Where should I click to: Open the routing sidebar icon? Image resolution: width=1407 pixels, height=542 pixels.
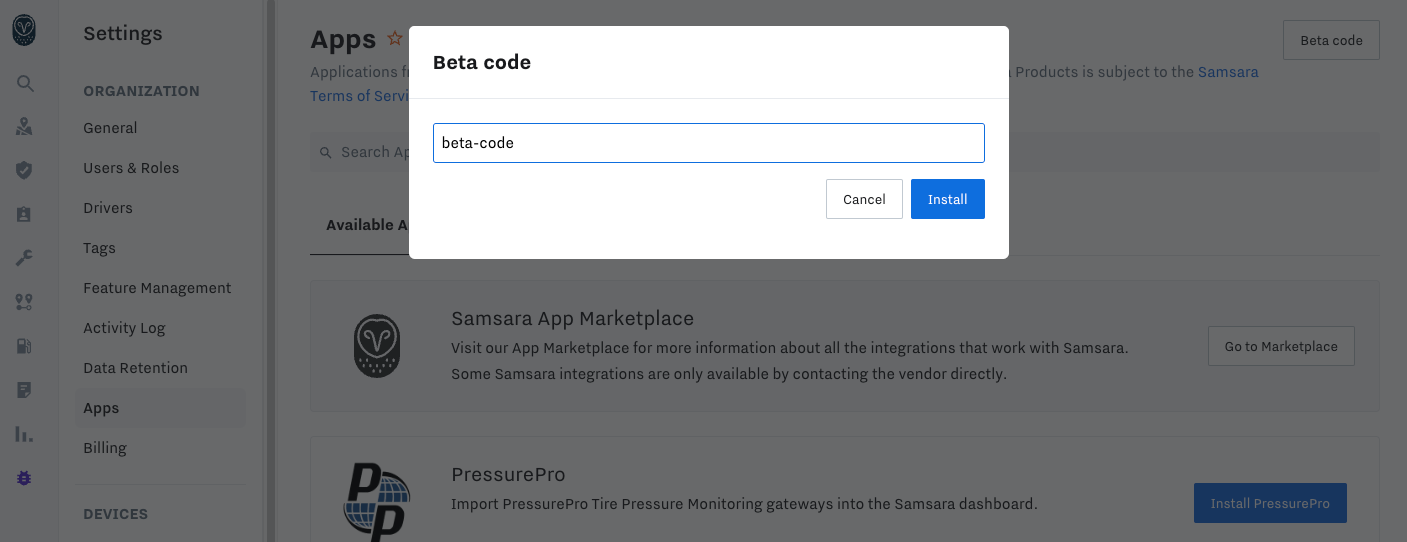click(x=25, y=302)
